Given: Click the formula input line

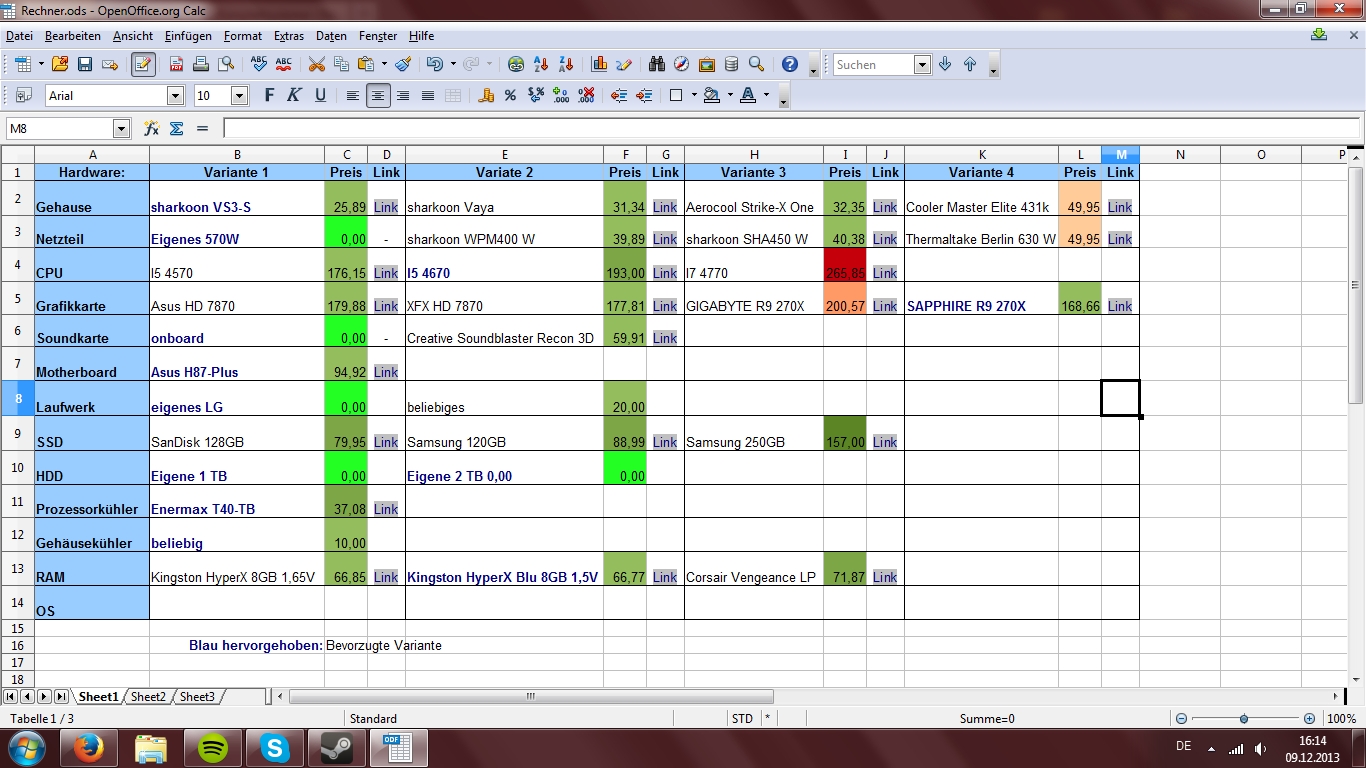Looking at the screenshot, I should pos(791,129).
